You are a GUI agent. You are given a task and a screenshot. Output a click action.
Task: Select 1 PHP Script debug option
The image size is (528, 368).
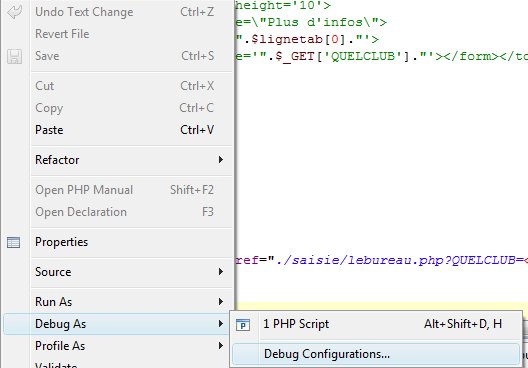375,324
